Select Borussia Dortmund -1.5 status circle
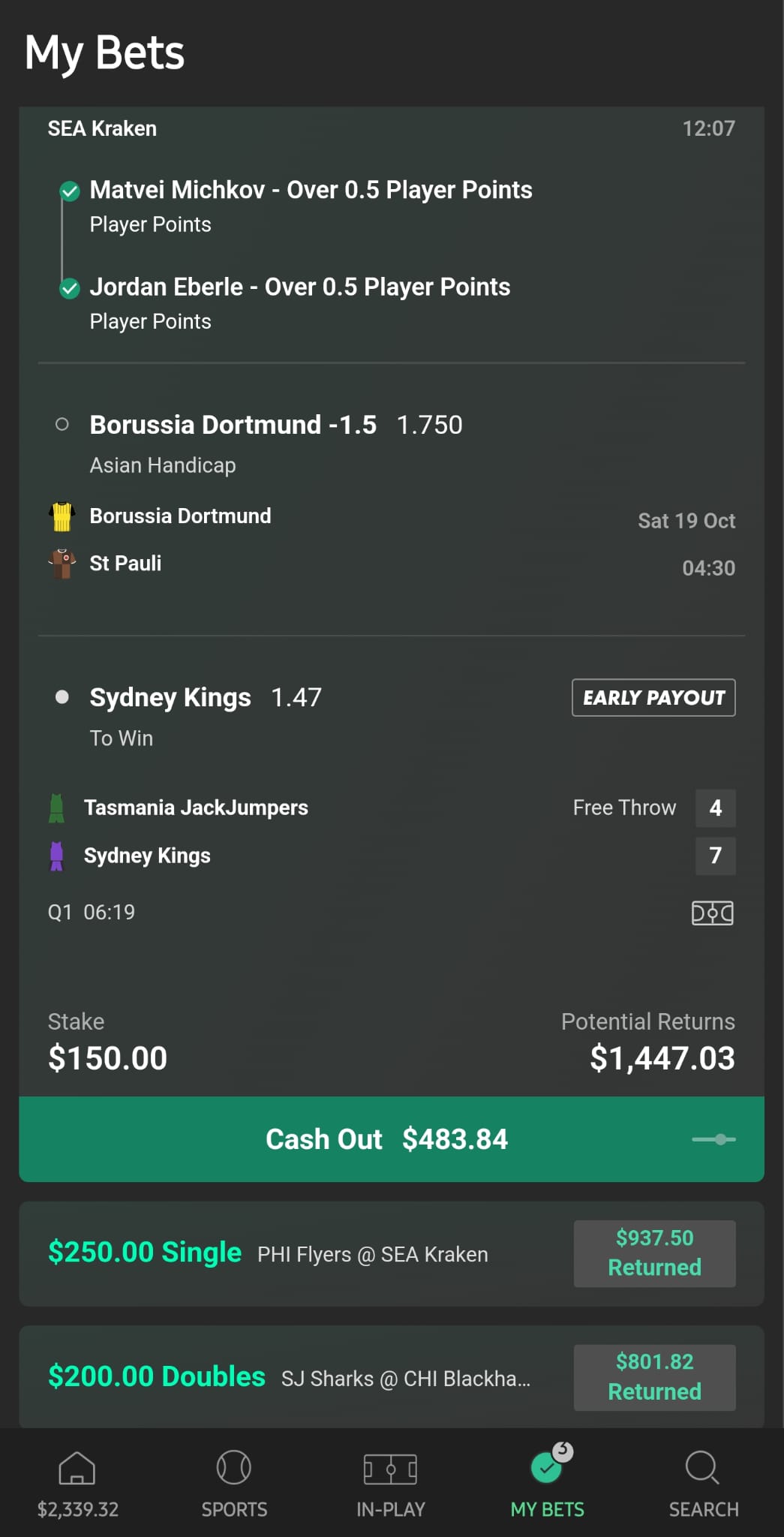 (62, 425)
